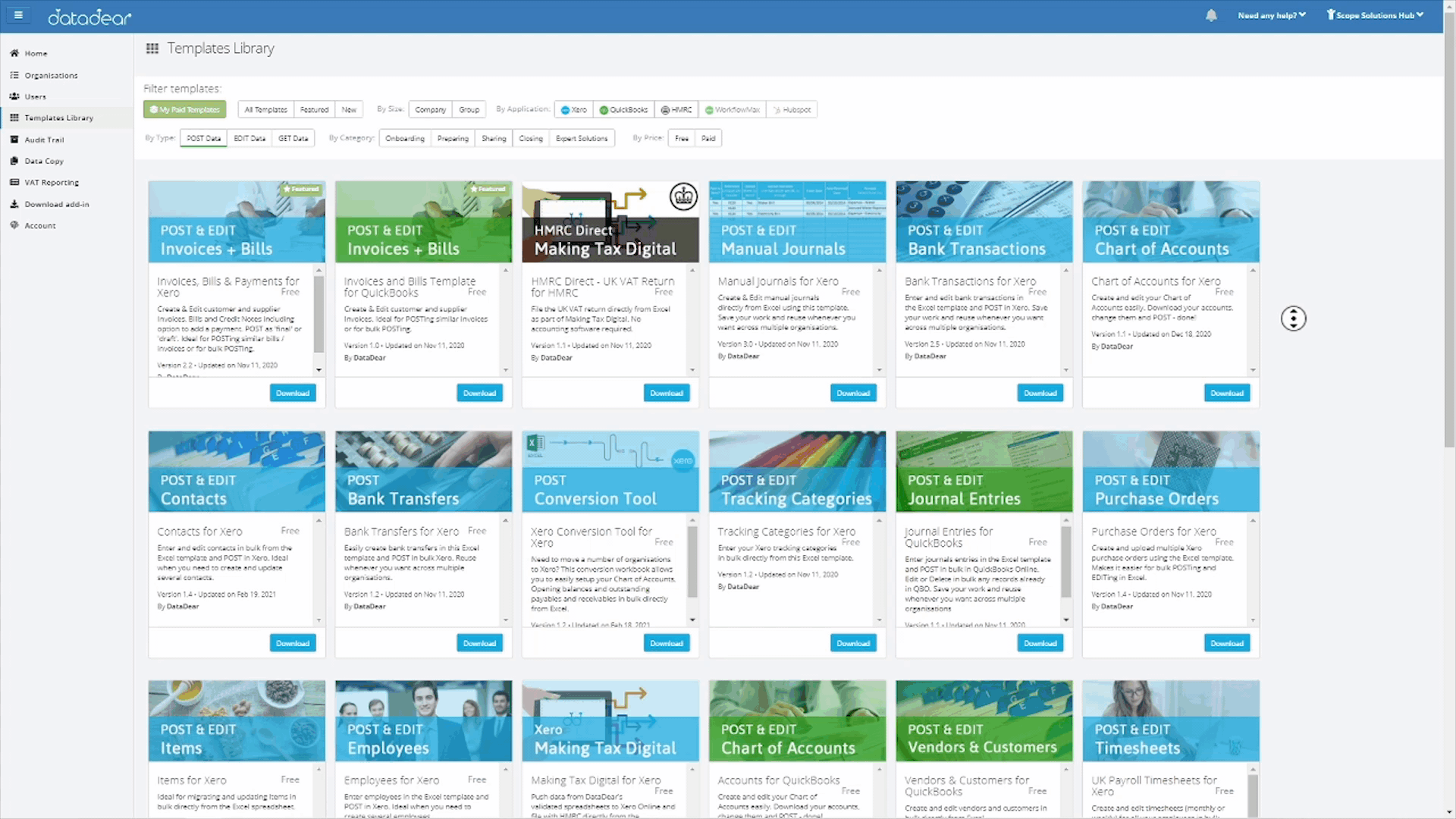This screenshot has width=1456, height=819.
Task: Toggle the hamburger menu icon
Action: pyautogui.click(x=18, y=14)
